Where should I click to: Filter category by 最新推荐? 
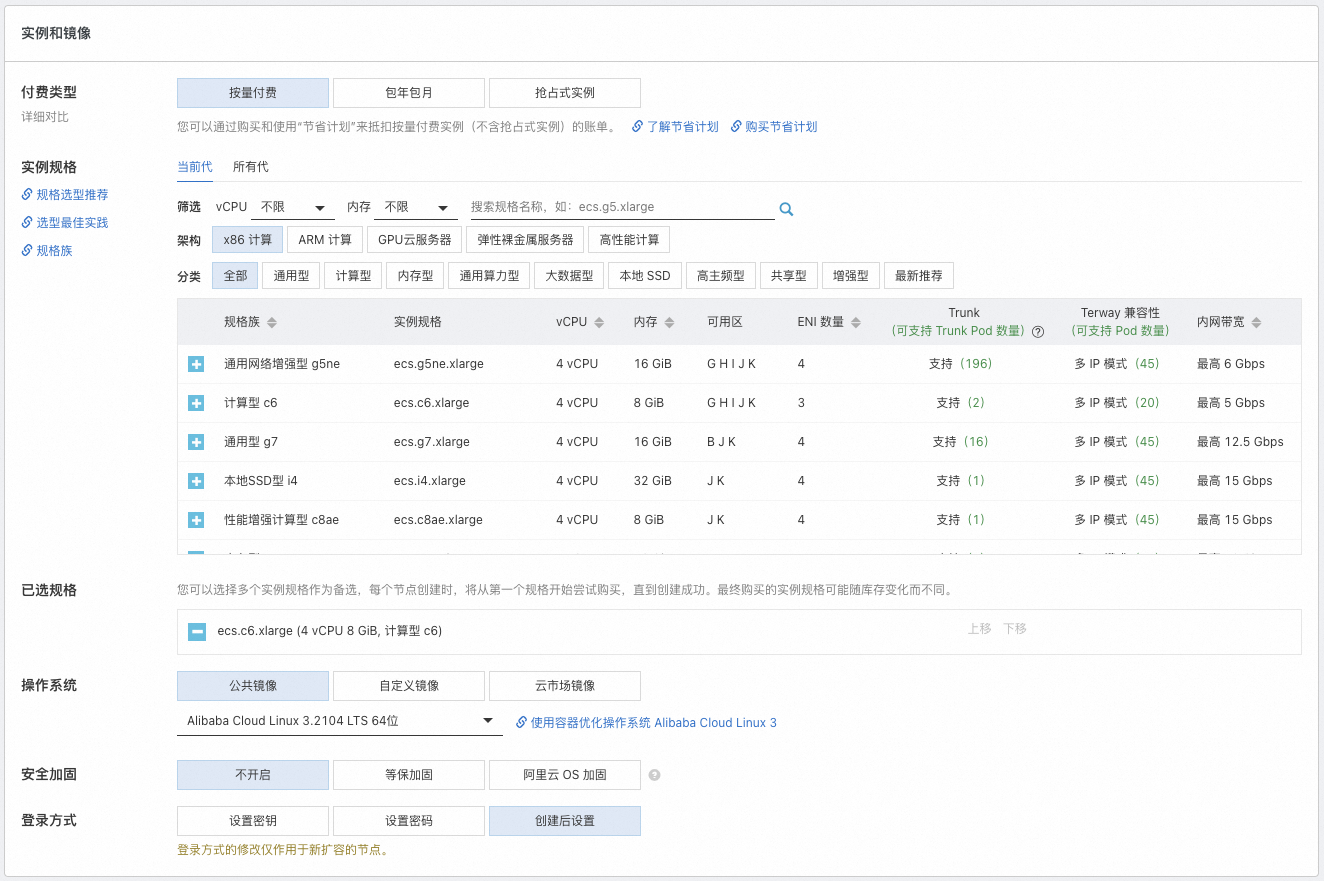click(x=919, y=276)
